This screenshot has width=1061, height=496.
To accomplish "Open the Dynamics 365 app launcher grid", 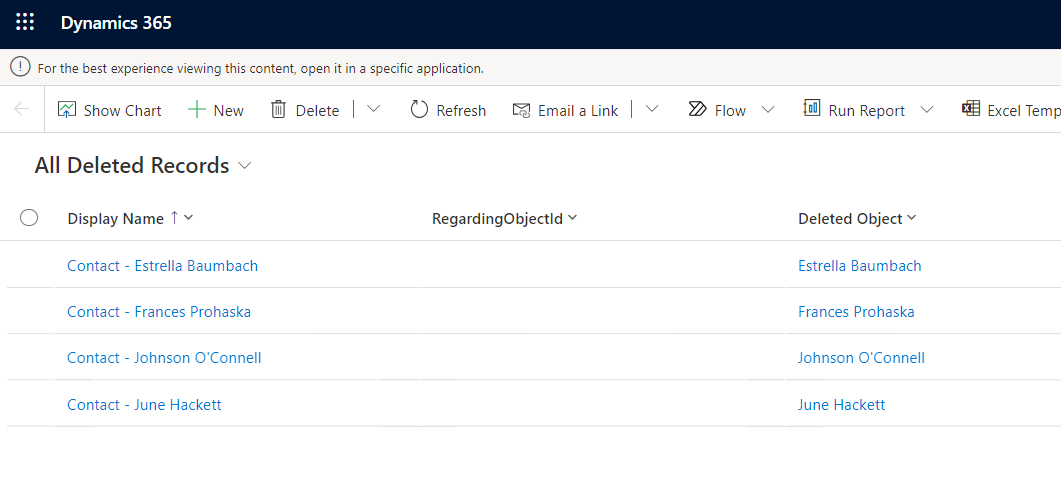I will pos(25,23).
